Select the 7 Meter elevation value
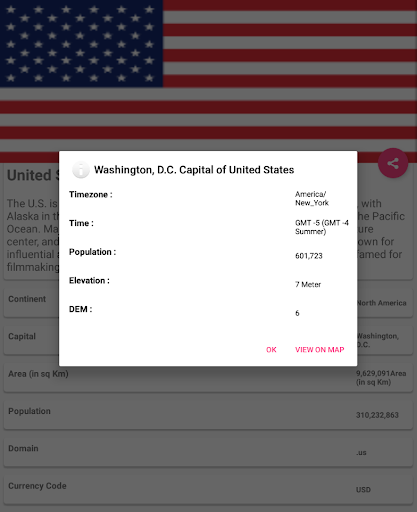Screen dimensions: 417x512 tap(308, 284)
